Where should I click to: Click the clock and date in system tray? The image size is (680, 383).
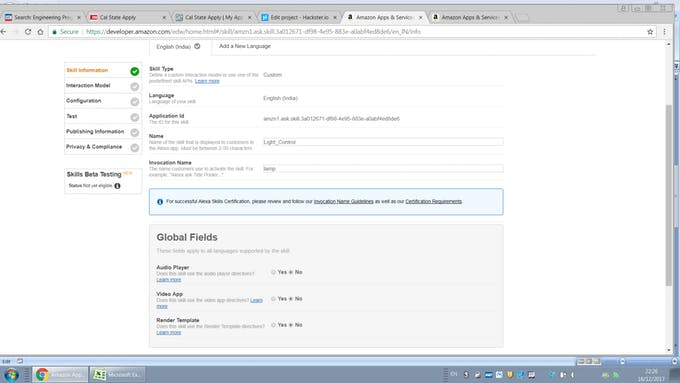(651, 375)
